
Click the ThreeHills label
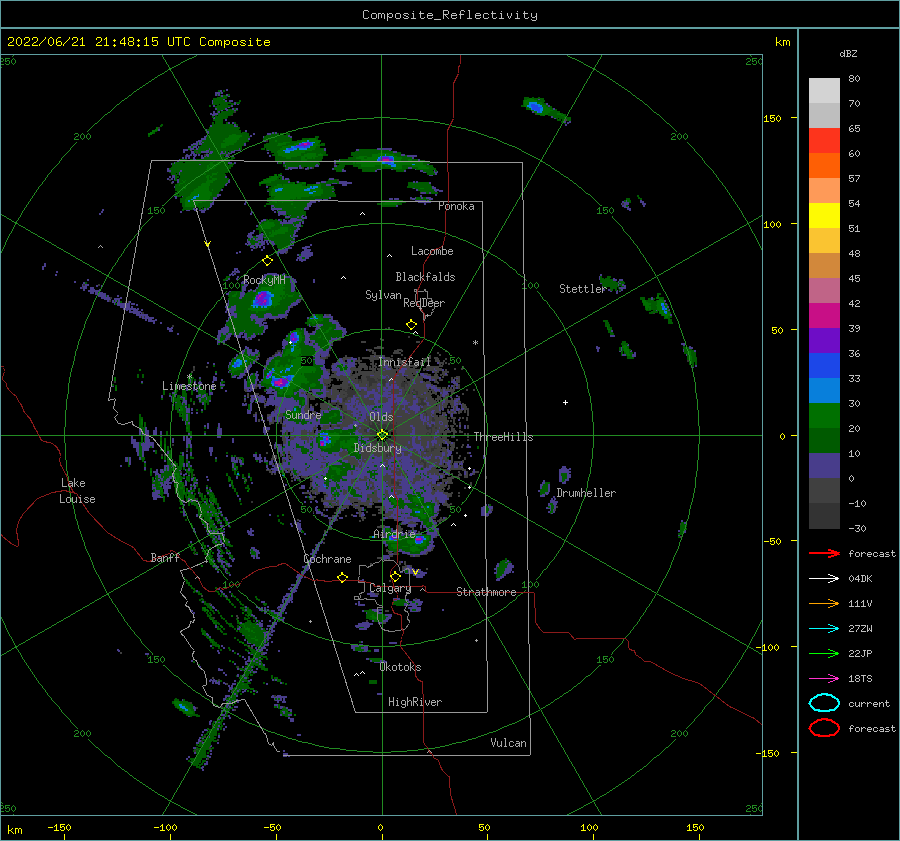tap(503, 437)
